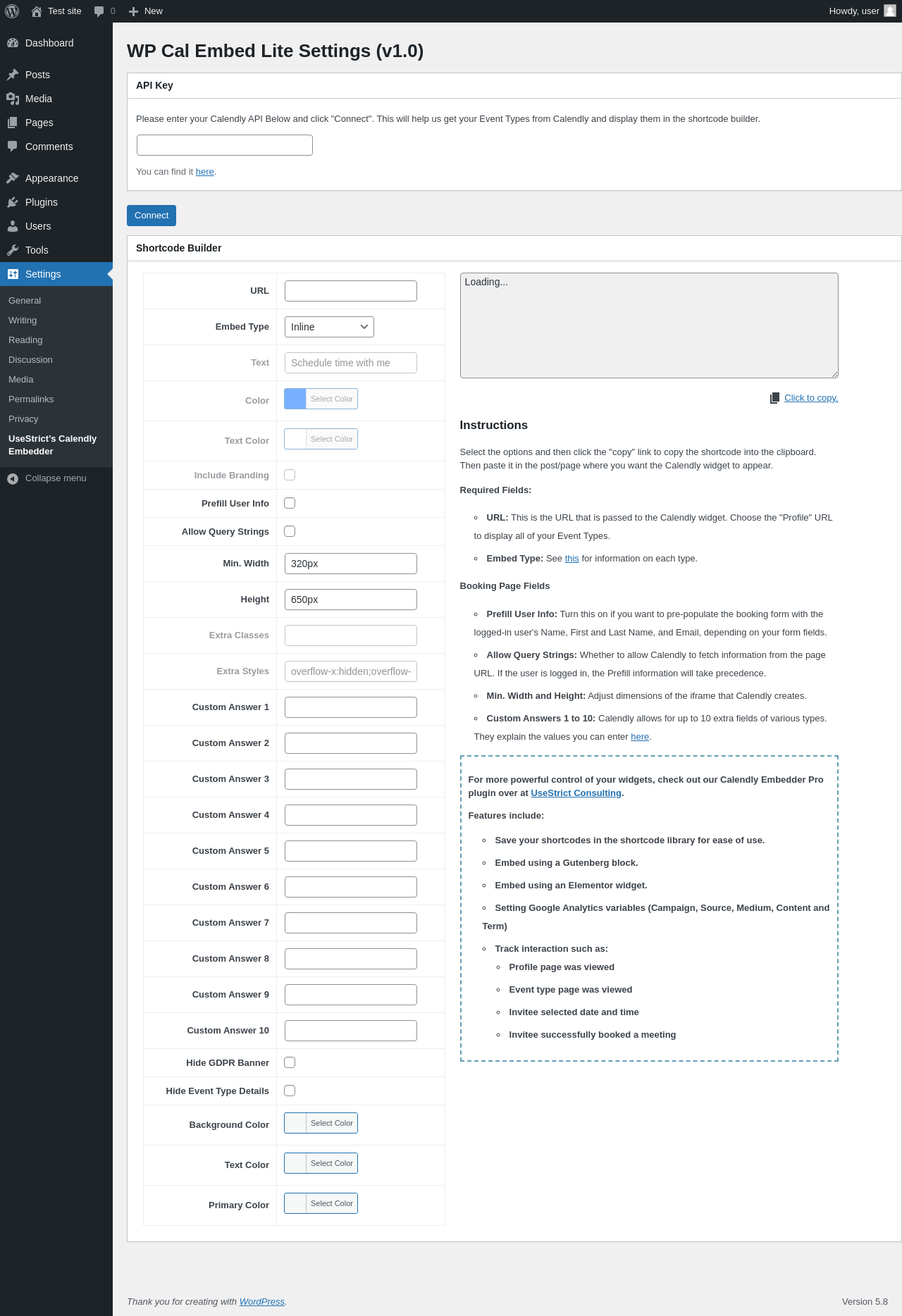
Task: Click the Tools wrench icon
Action: click(13, 250)
